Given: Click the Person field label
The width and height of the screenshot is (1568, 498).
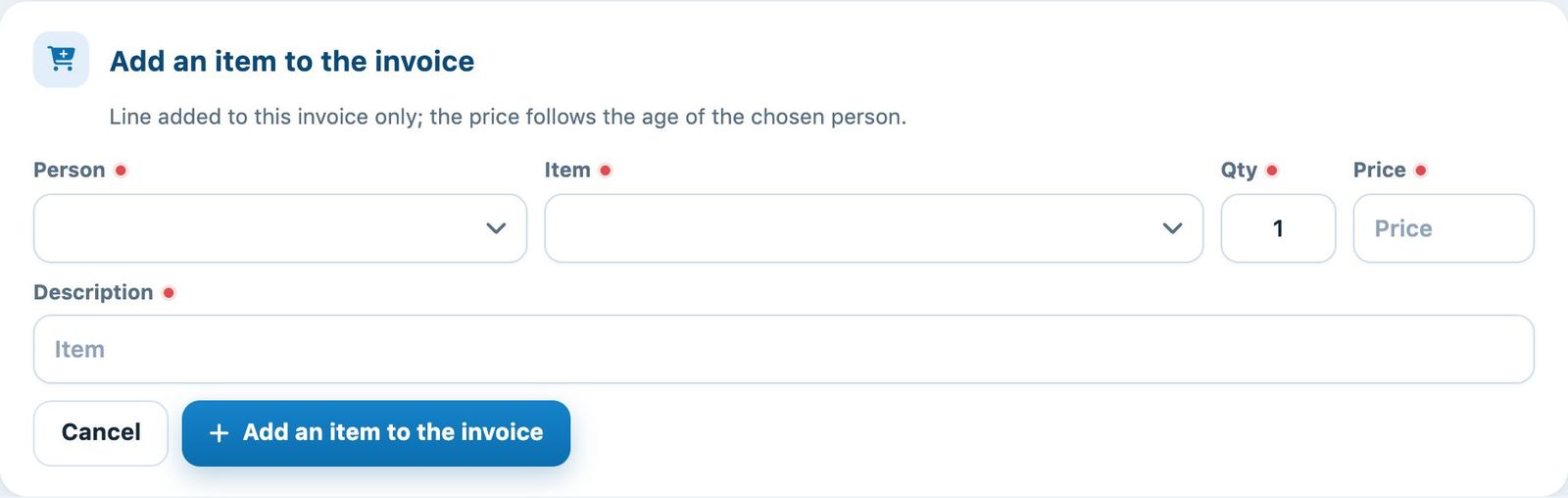Looking at the screenshot, I should coord(70,171).
